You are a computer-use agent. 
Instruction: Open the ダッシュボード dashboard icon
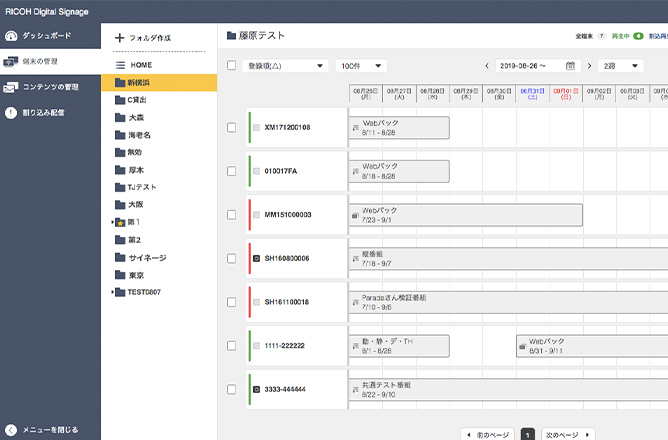[11, 37]
